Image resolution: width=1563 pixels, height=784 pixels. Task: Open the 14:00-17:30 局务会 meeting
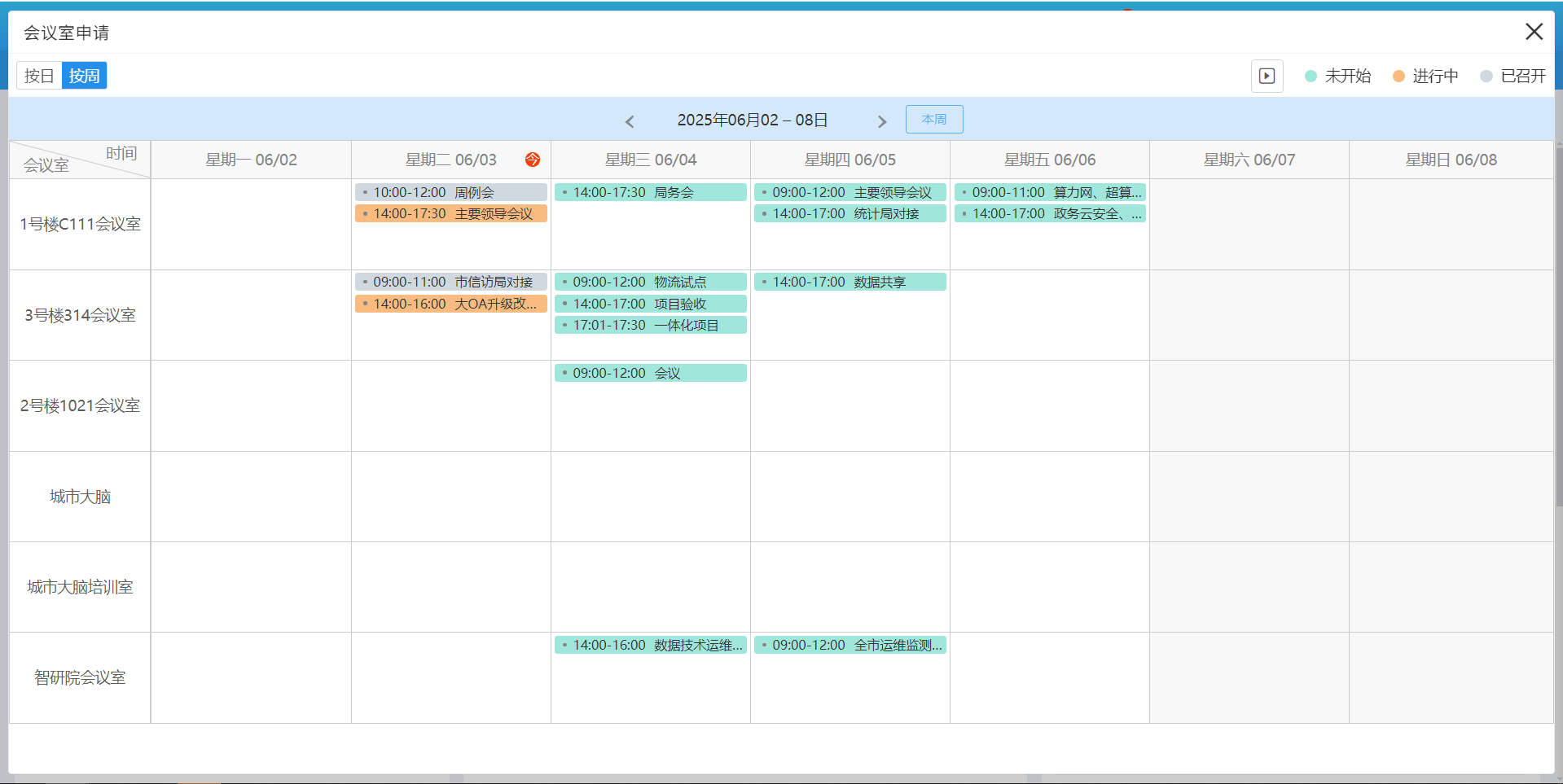[x=650, y=192]
